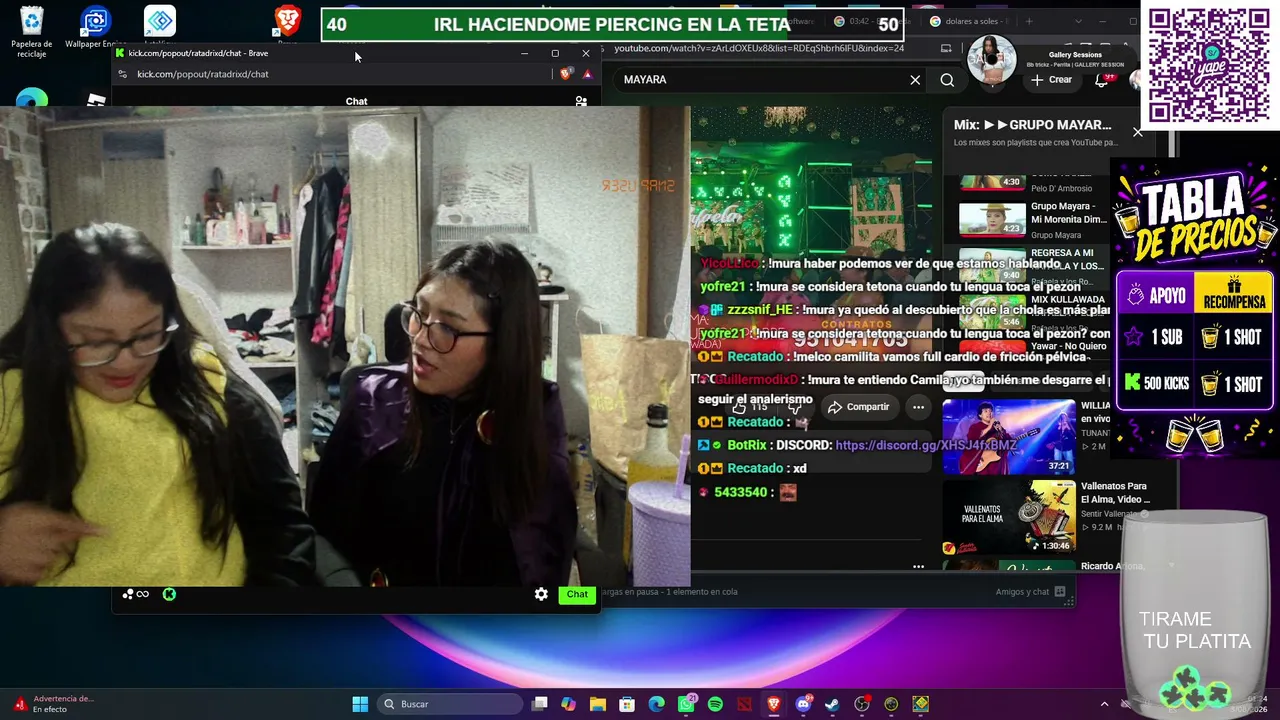
Task: Switch to Brave on the taskbar
Action: [x=773, y=704]
